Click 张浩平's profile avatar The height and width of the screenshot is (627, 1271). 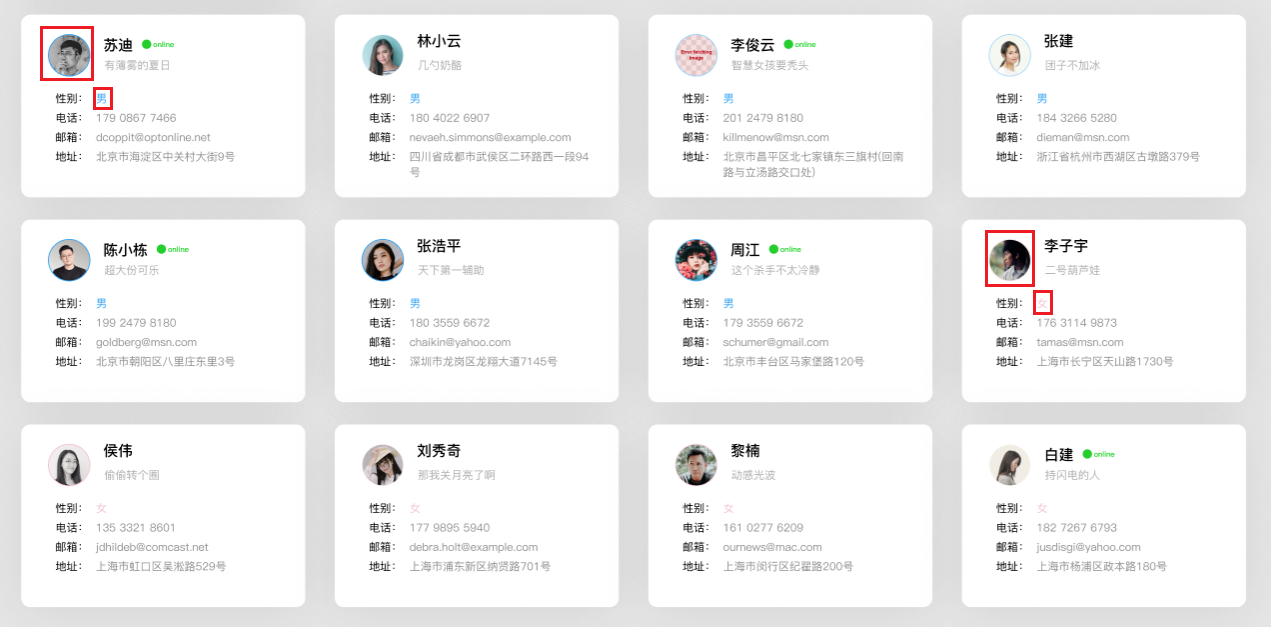pos(382,260)
